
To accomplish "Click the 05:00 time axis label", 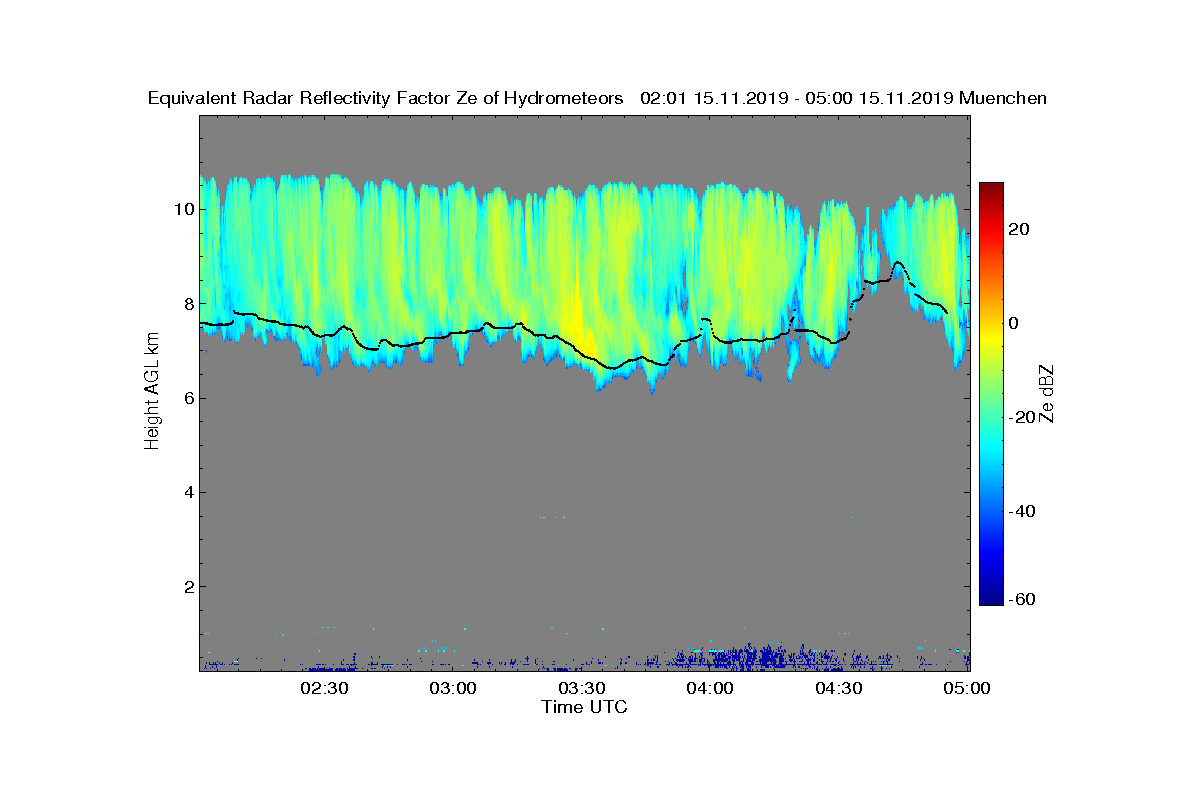I will tap(967, 688).
